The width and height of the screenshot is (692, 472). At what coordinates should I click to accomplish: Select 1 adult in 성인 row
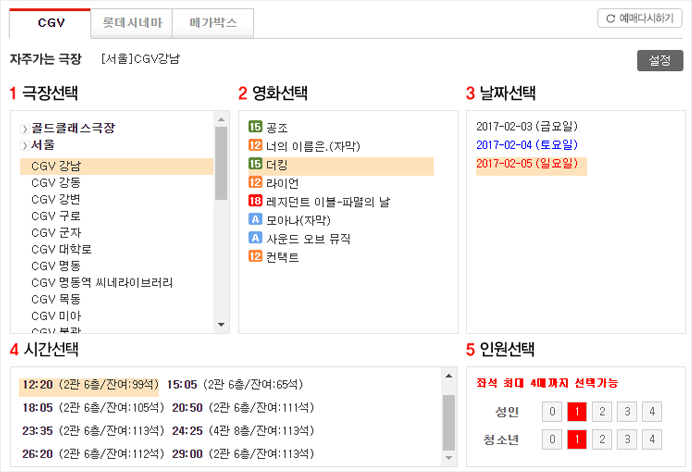coord(577,412)
